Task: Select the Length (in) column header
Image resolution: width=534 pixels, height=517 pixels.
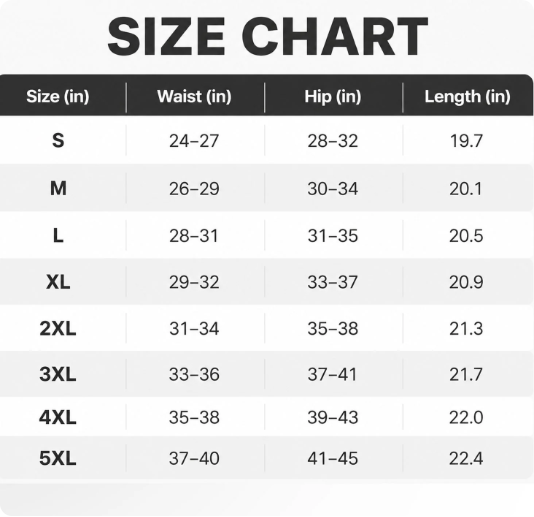Action: [x=467, y=97]
